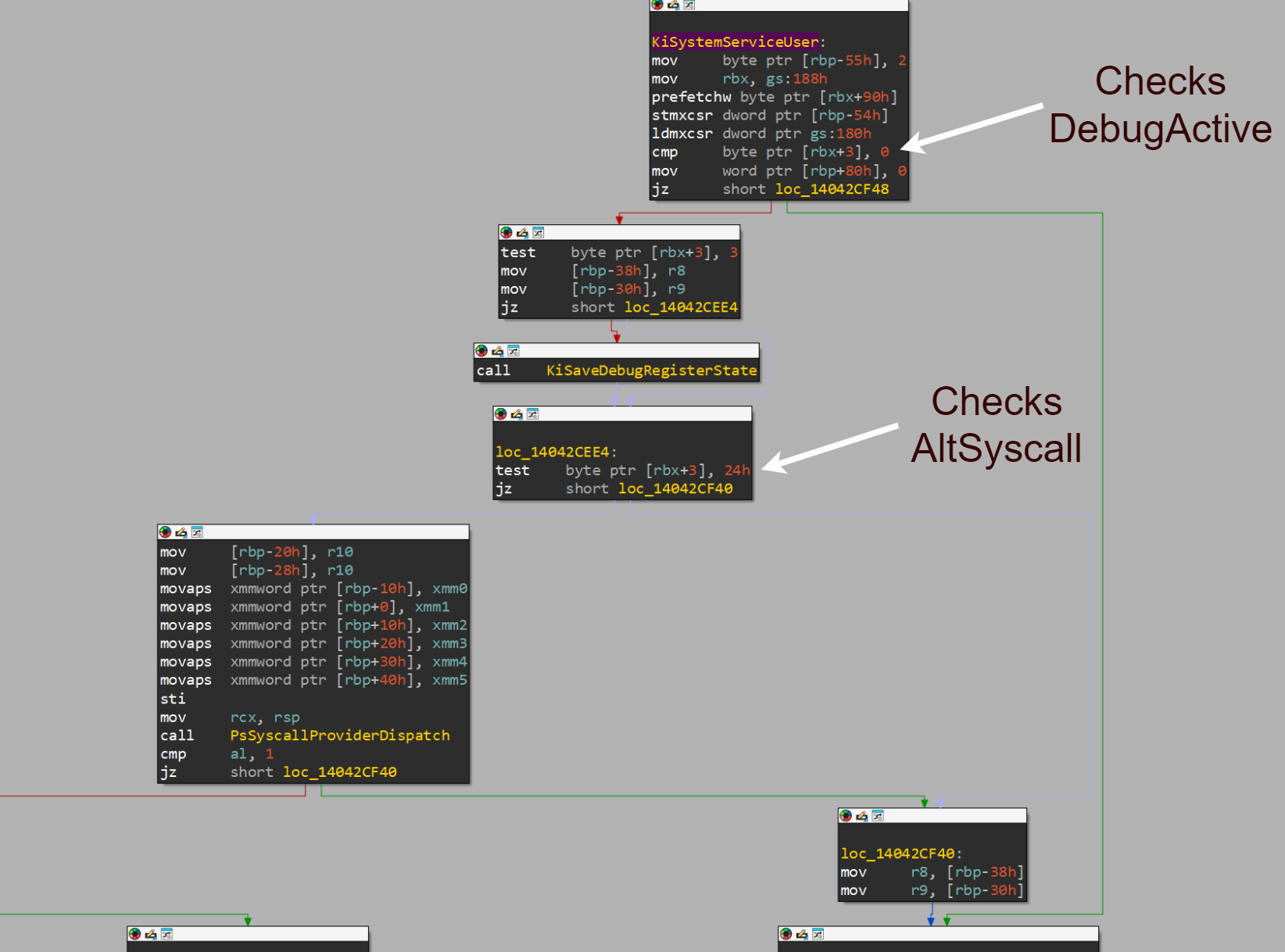
Task: Select the 24h immediate in the test instruction
Action: click(737, 471)
